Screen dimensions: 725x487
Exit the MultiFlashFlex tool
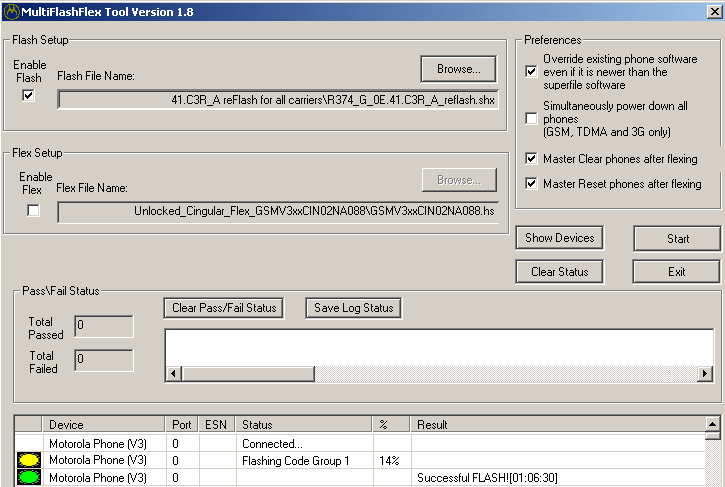[x=676, y=272]
